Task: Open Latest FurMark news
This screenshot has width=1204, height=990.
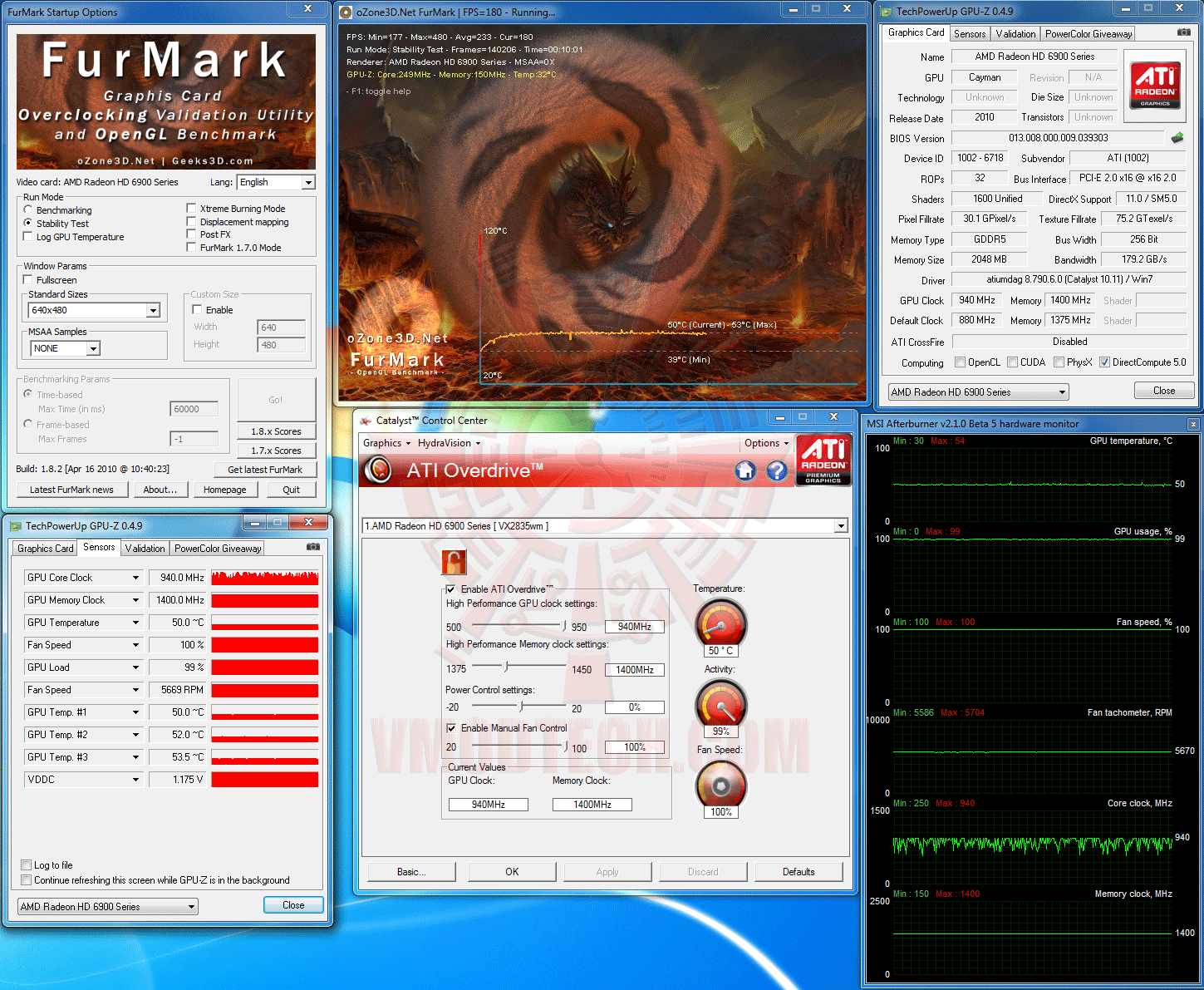Action: [x=71, y=490]
